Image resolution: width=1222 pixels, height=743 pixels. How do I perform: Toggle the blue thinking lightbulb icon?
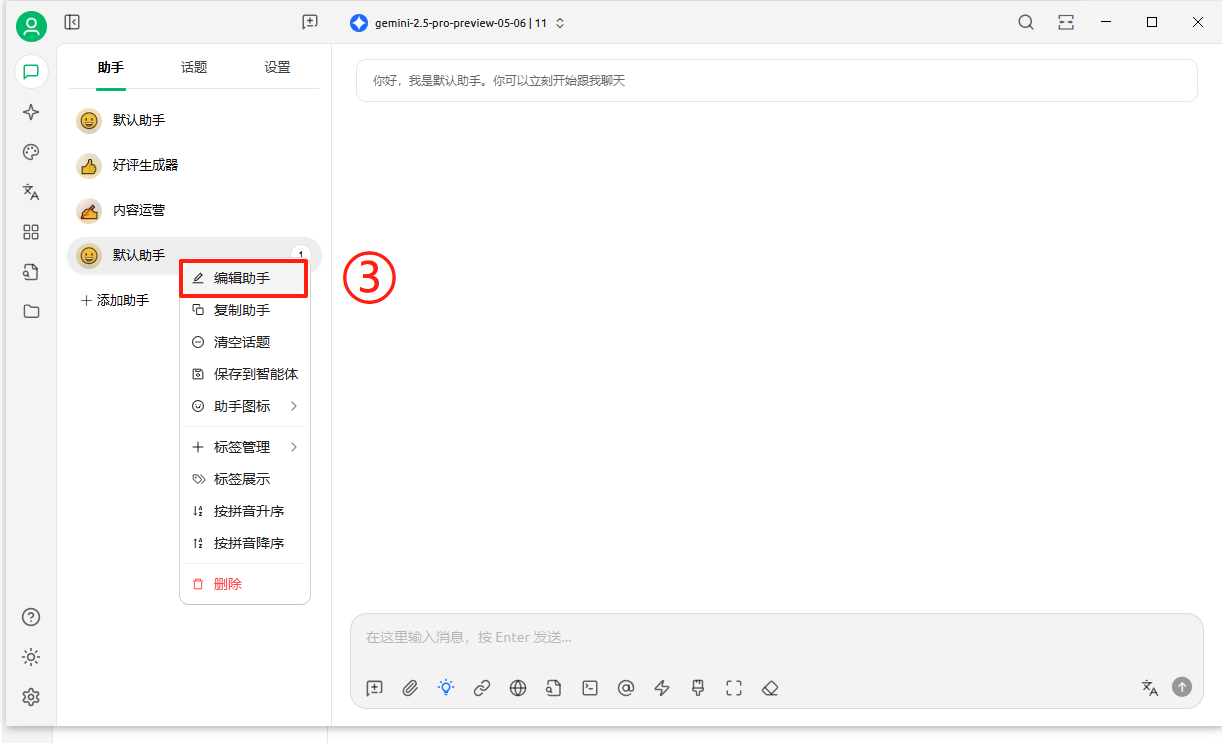click(x=446, y=687)
